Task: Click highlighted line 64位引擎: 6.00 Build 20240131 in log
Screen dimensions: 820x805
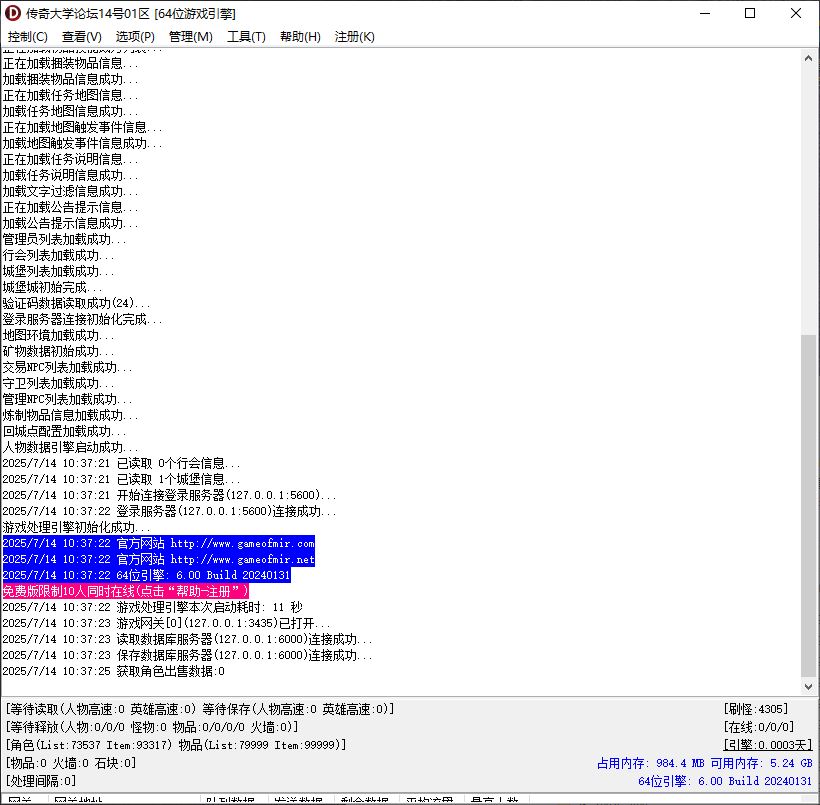Action: point(146,575)
